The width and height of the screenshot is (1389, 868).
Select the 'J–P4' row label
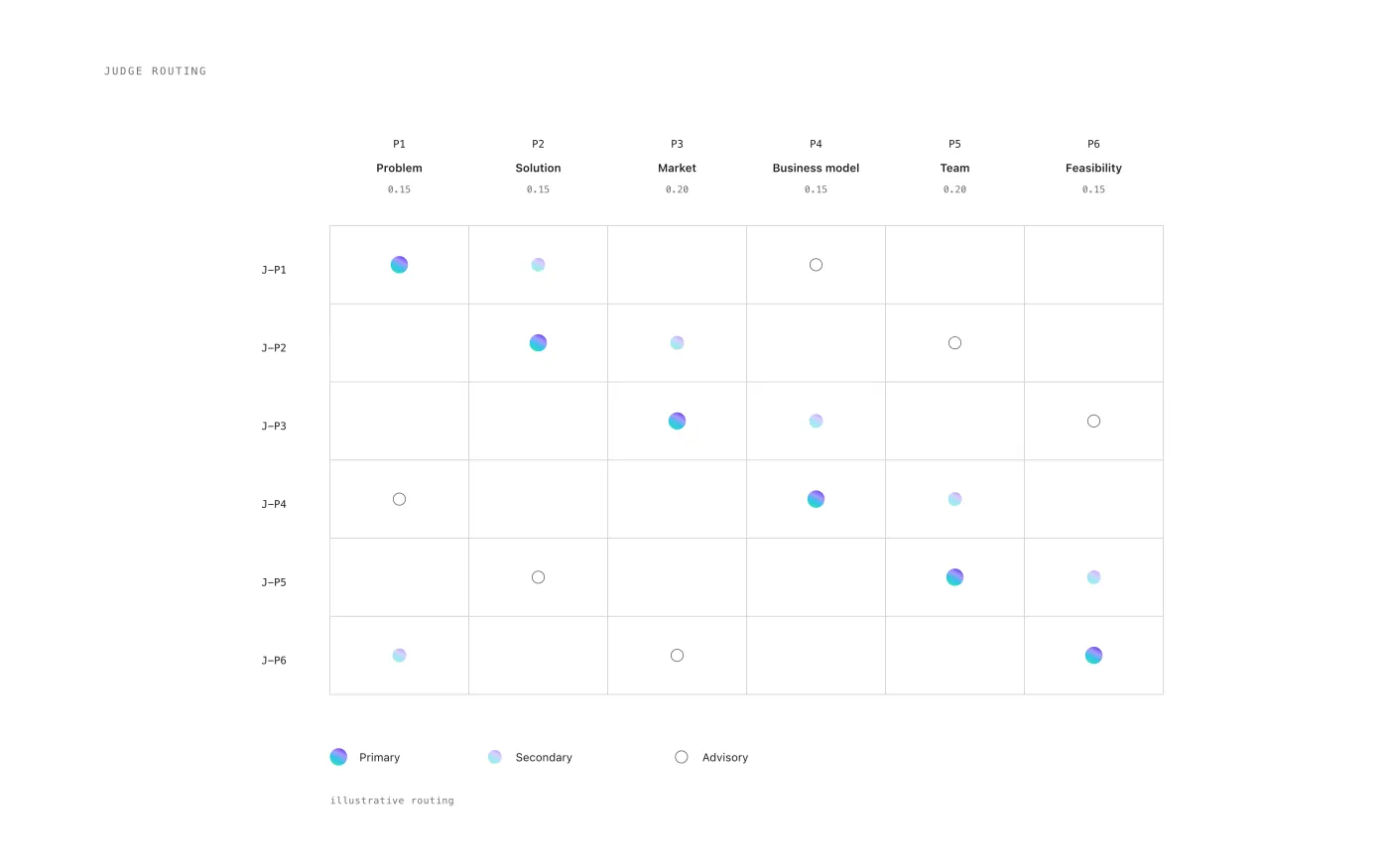tap(274, 504)
